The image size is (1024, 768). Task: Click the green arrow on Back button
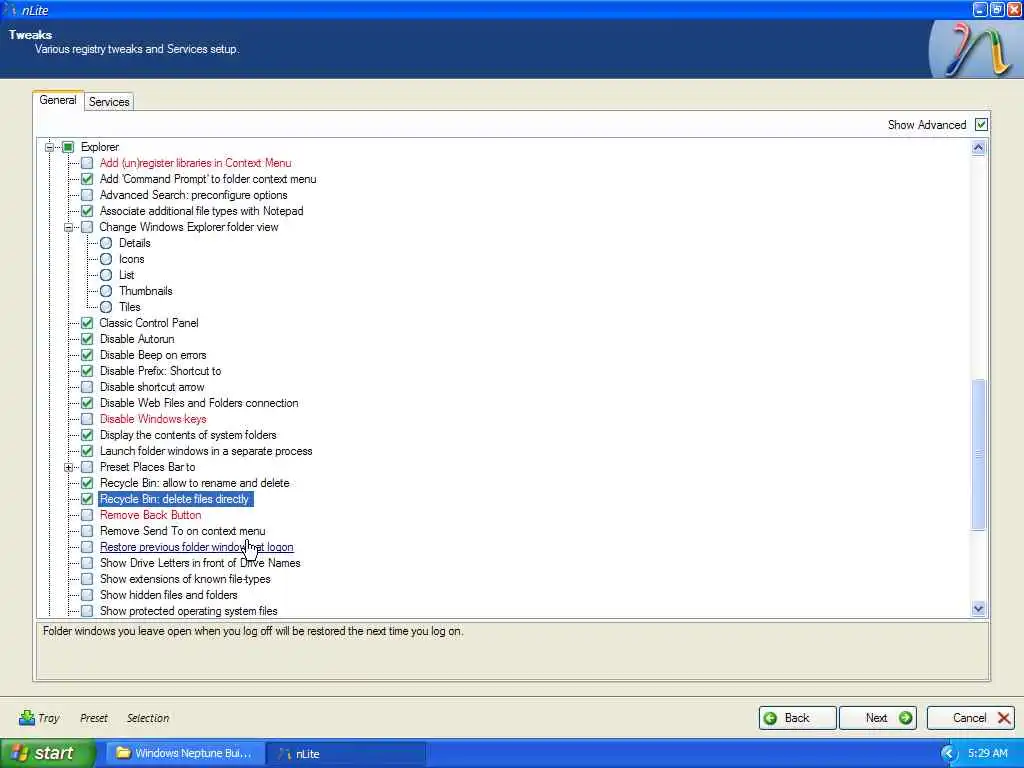(771, 718)
